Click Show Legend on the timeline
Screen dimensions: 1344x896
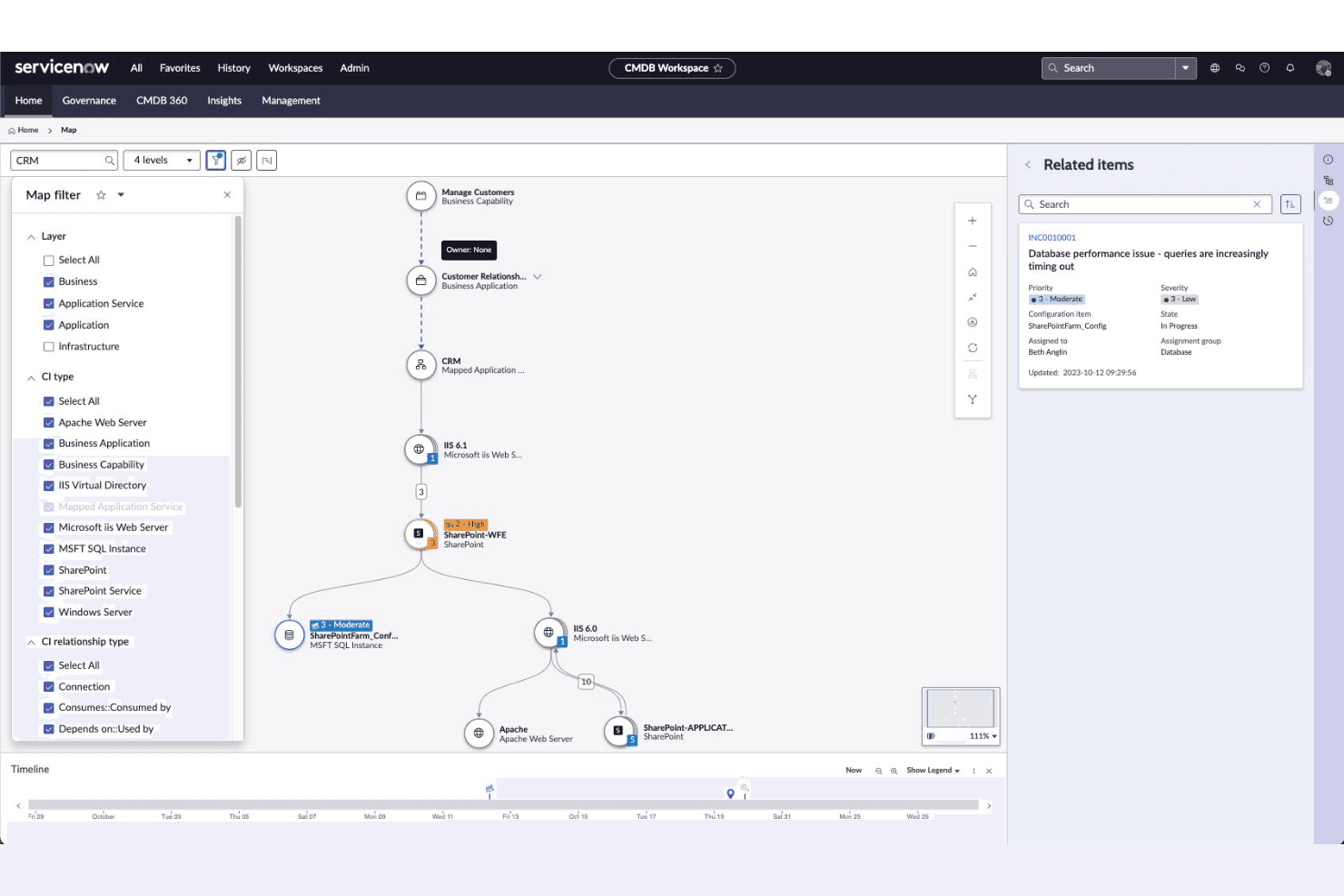pyautogui.click(x=933, y=771)
